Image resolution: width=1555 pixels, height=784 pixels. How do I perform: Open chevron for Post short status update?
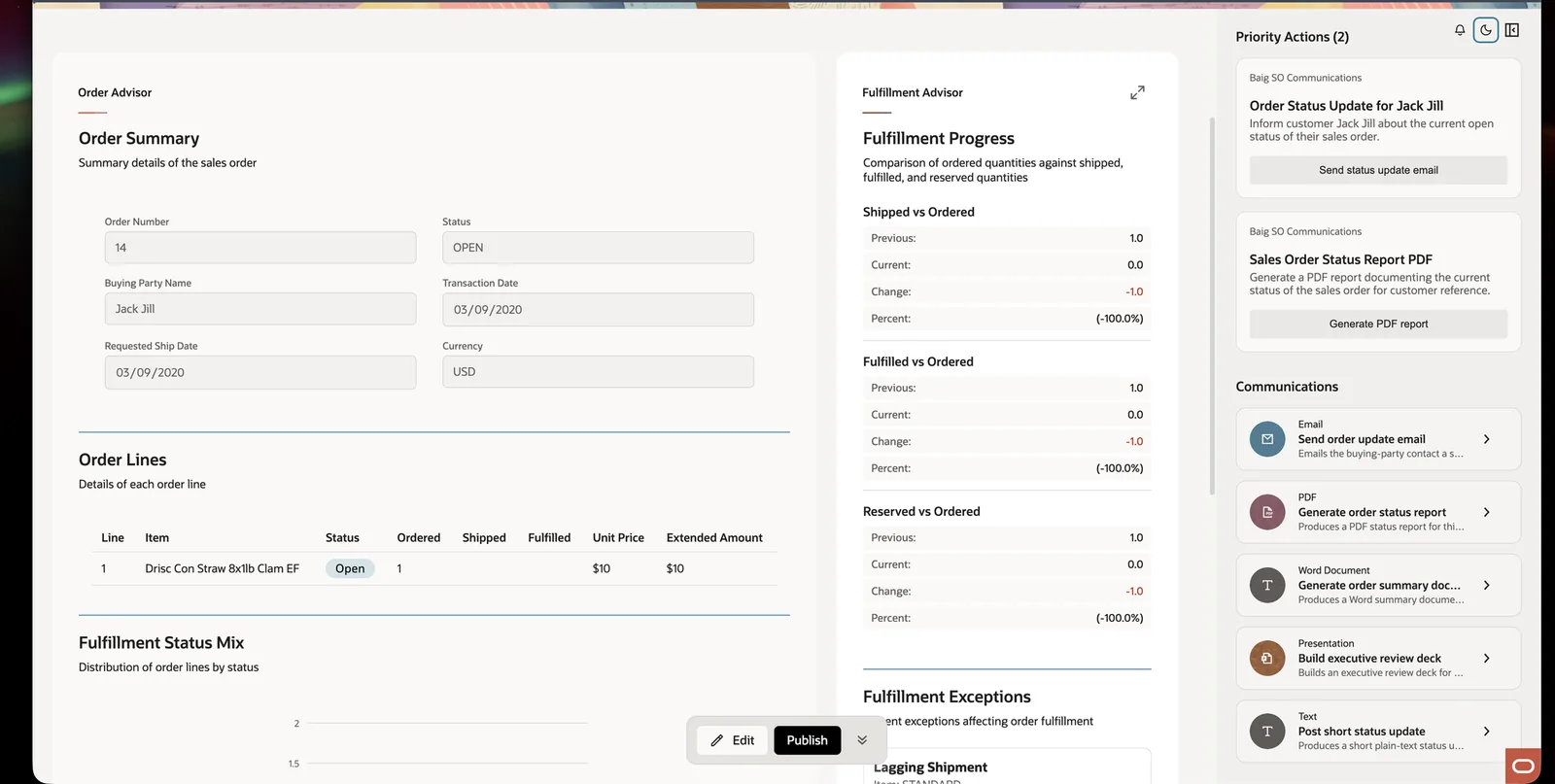click(x=1487, y=732)
